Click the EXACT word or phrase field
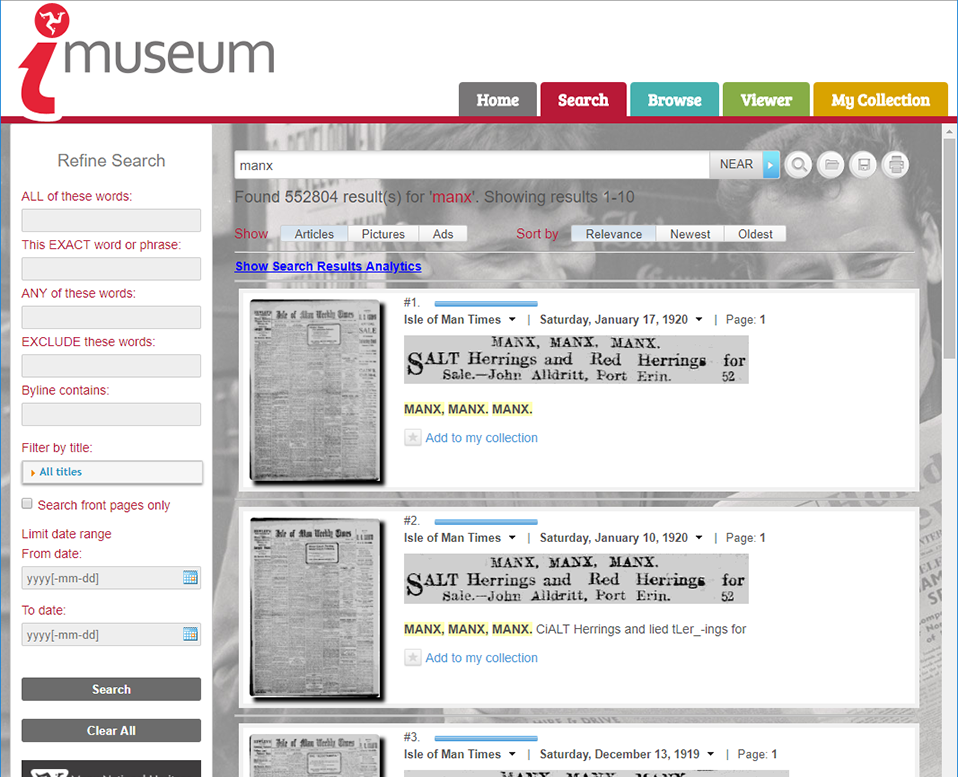Screen dimensions: 958x777 tap(112, 269)
